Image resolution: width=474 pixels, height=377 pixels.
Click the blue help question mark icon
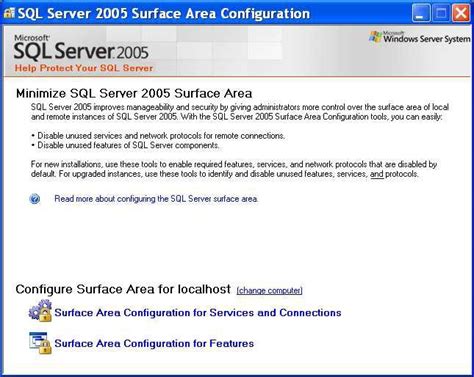[x=35, y=199]
